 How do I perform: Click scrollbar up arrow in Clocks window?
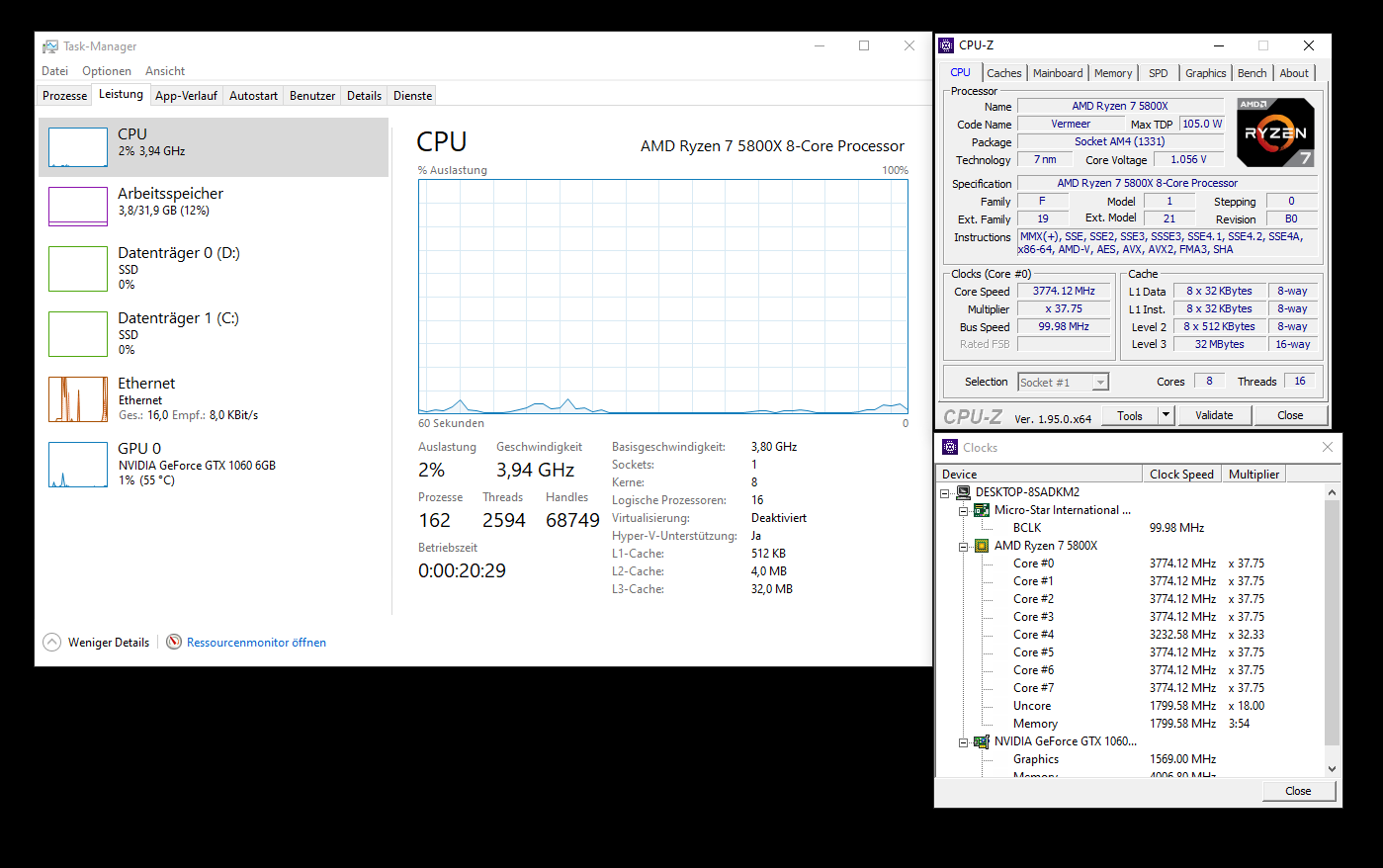[x=1332, y=492]
